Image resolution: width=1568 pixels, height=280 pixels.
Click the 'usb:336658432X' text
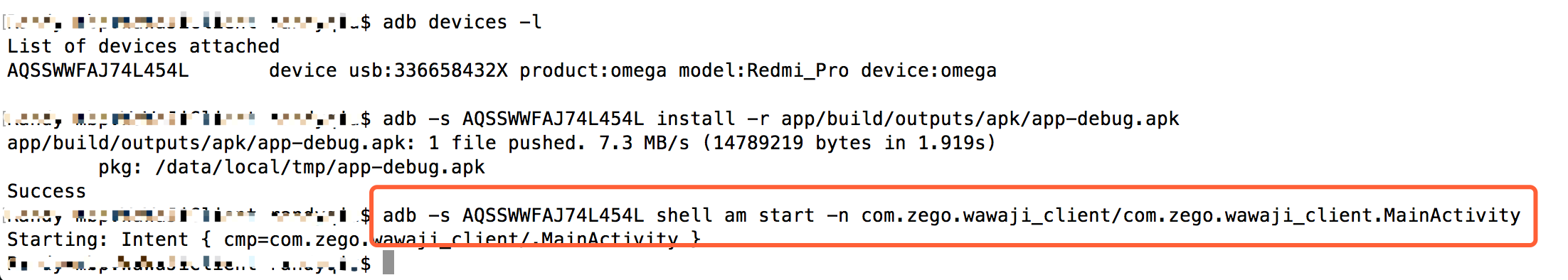(428, 70)
